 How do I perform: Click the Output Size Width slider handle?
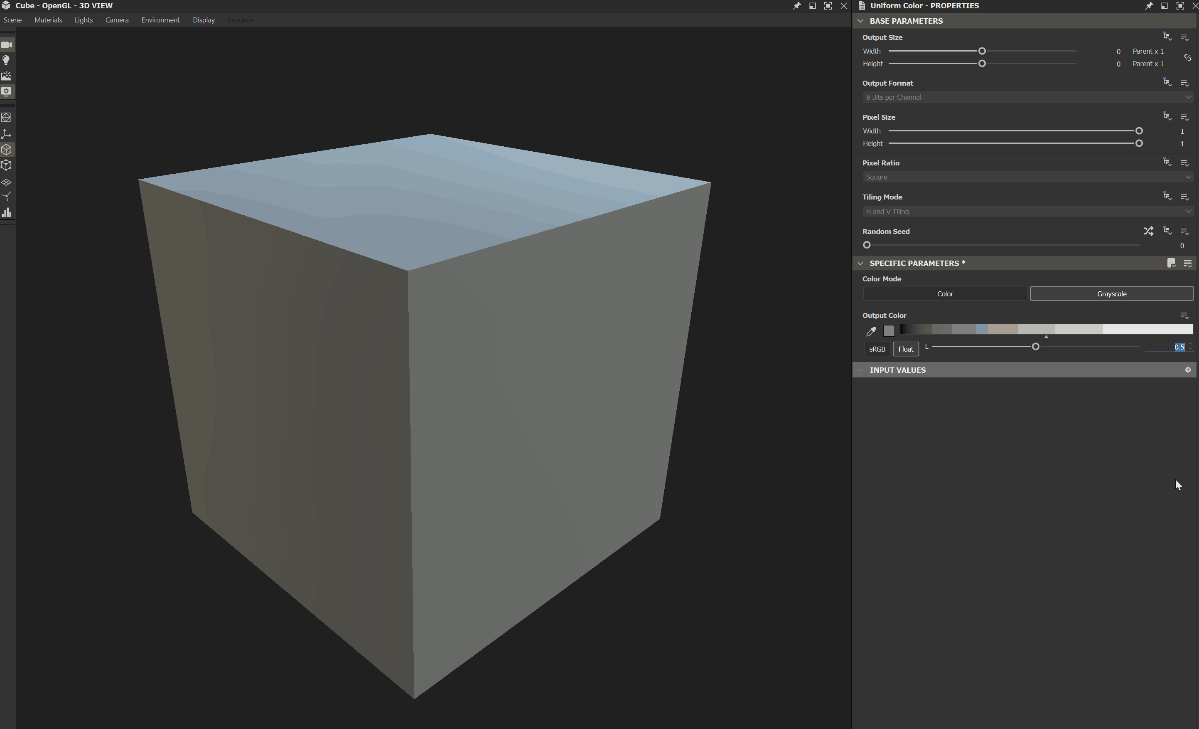click(982, 51)
